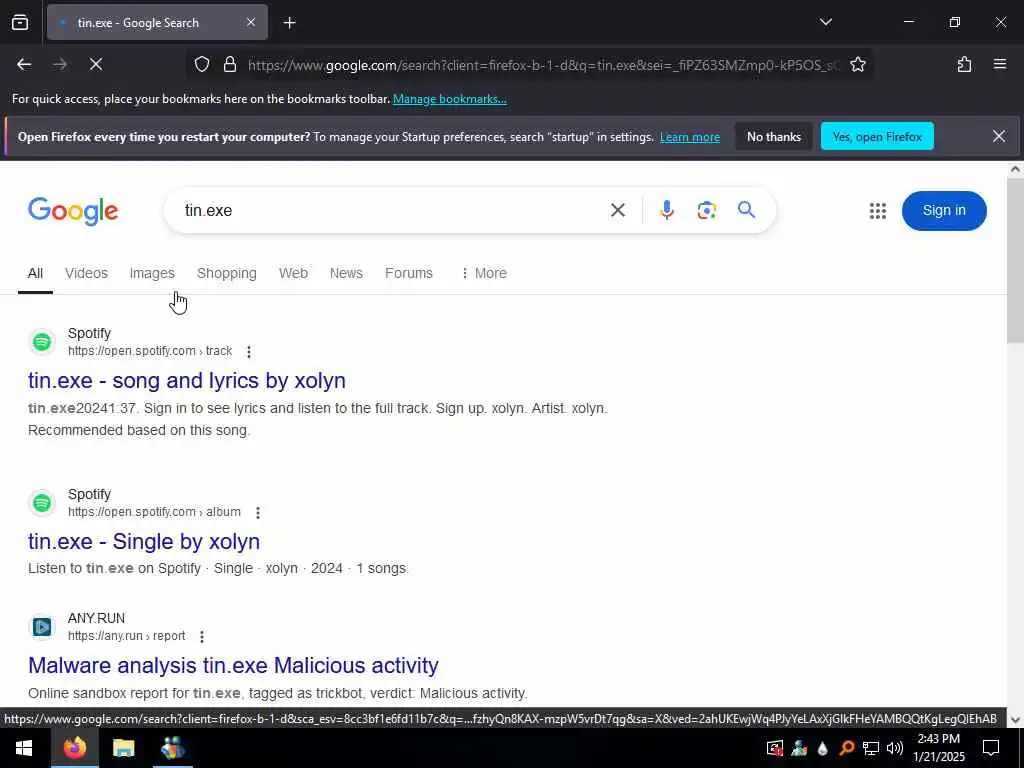Sign in to Google account
1024x768 pixels.
point(944,210)
